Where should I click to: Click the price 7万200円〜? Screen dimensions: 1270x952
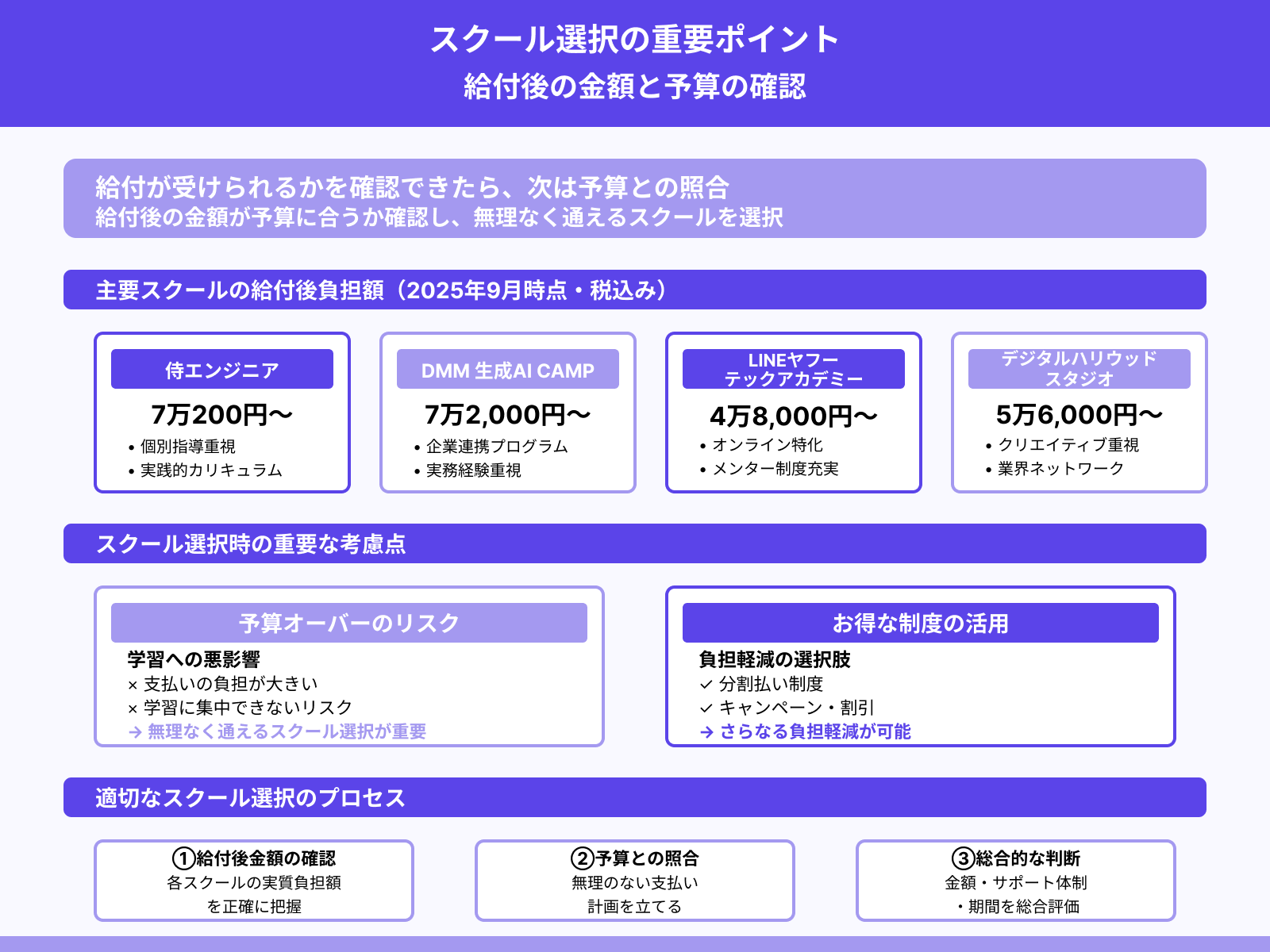point(222,415)
